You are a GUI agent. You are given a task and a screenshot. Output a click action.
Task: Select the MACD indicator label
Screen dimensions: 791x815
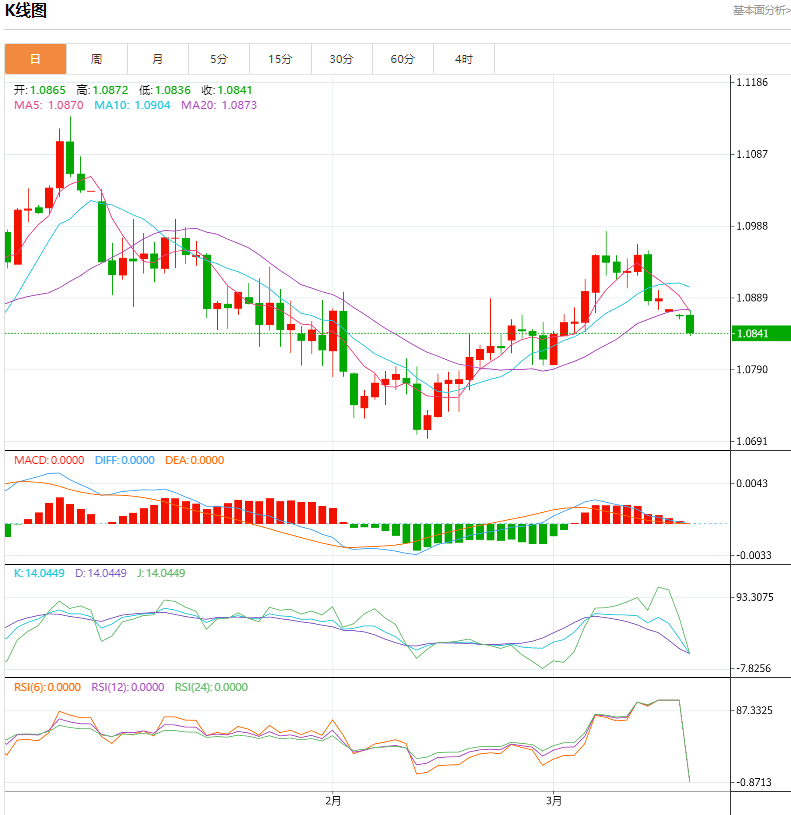click(49, 460)
